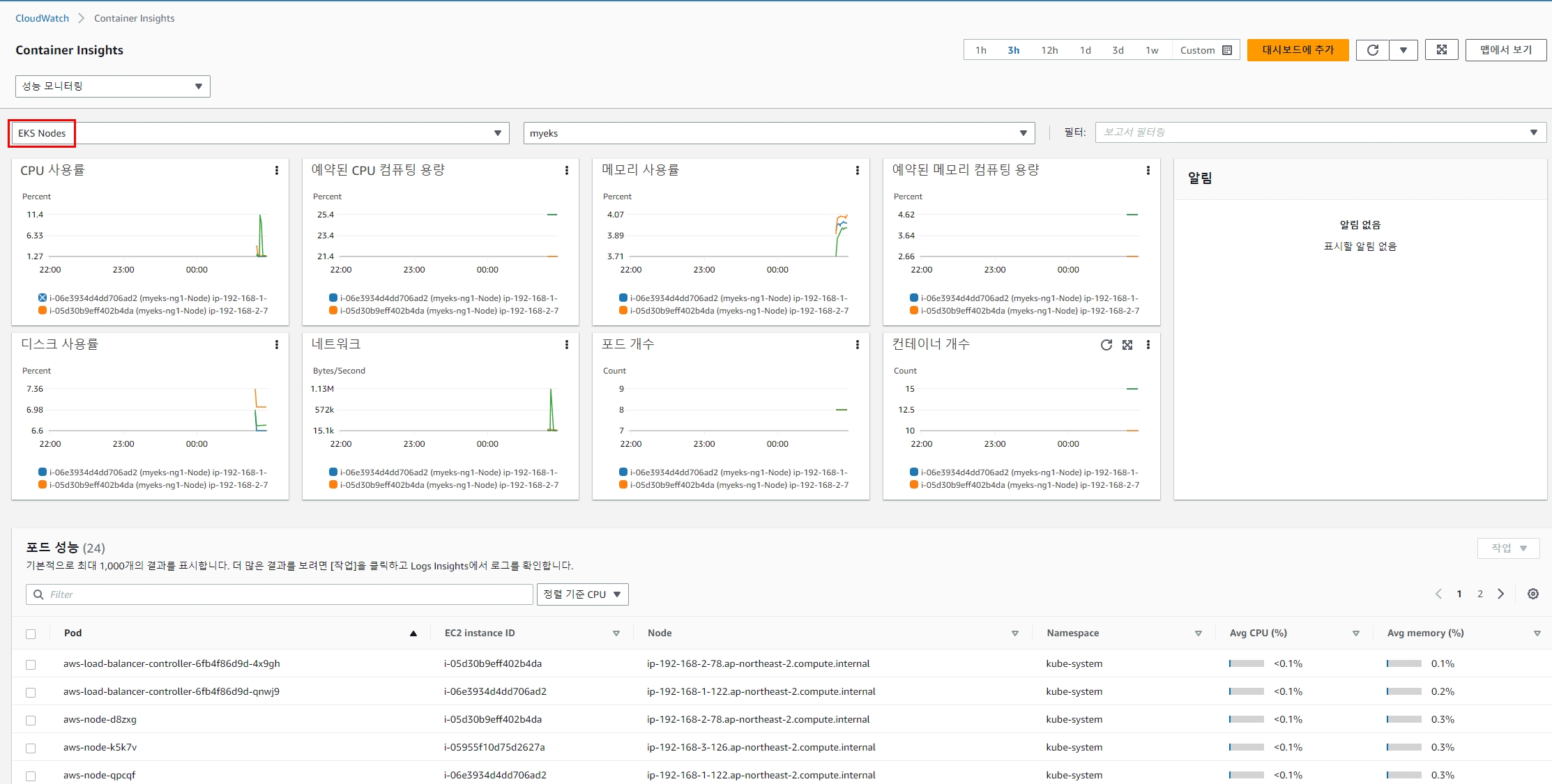Select all pods header checkbox
This screenshot has height=784, width=1552.
point(31,634)
